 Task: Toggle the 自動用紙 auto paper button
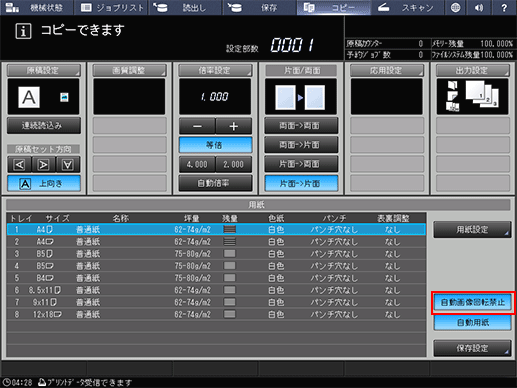point(473,322)
